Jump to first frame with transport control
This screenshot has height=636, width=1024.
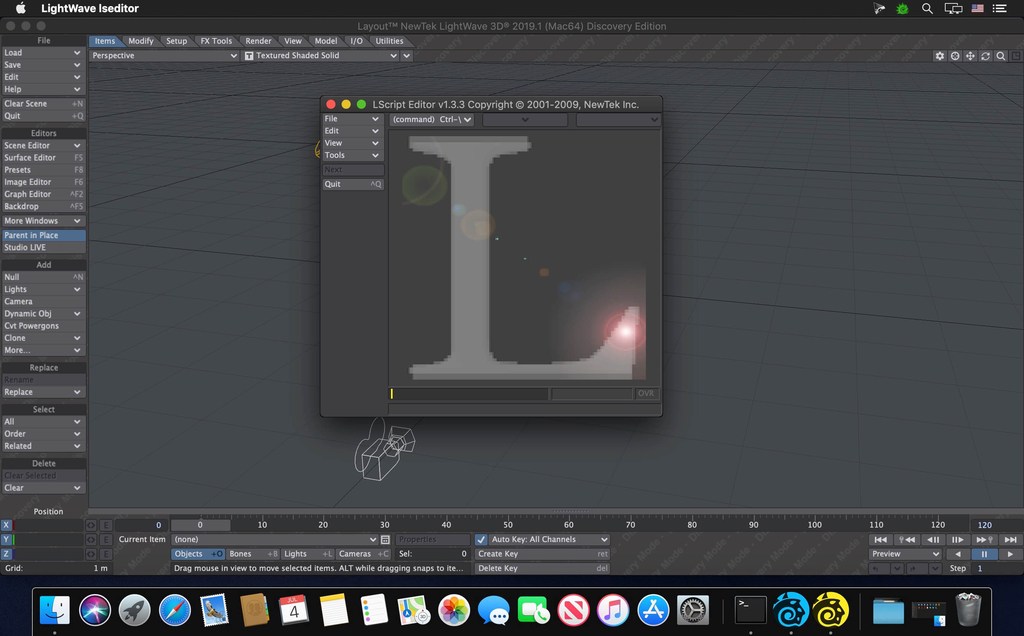pos(880,539)
